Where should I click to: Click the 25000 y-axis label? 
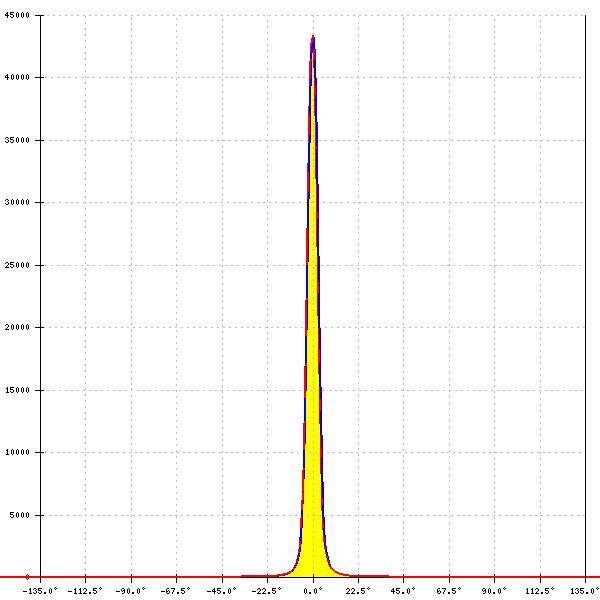click(x=17, y=265)
